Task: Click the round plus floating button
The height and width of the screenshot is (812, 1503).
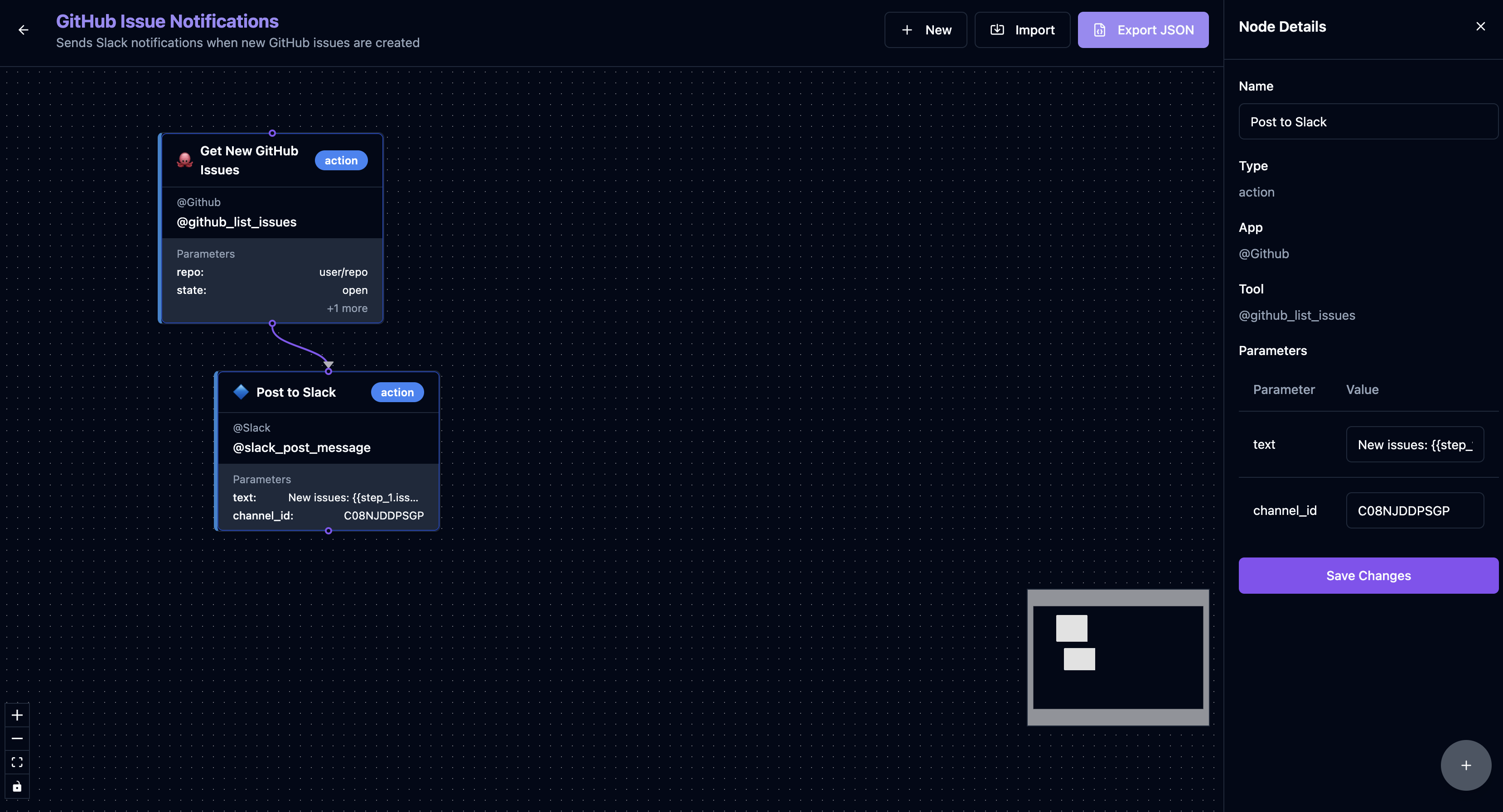Action: (1466, 765)
